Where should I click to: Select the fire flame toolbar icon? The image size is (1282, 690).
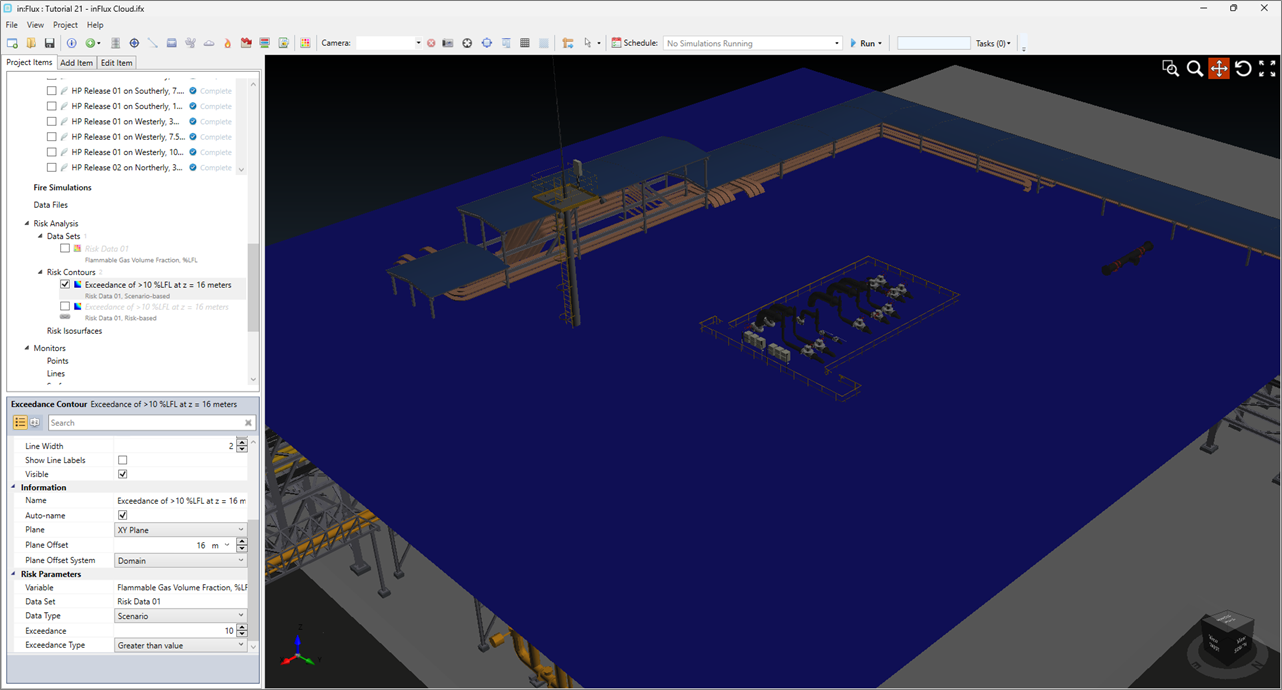coord(227,43)
